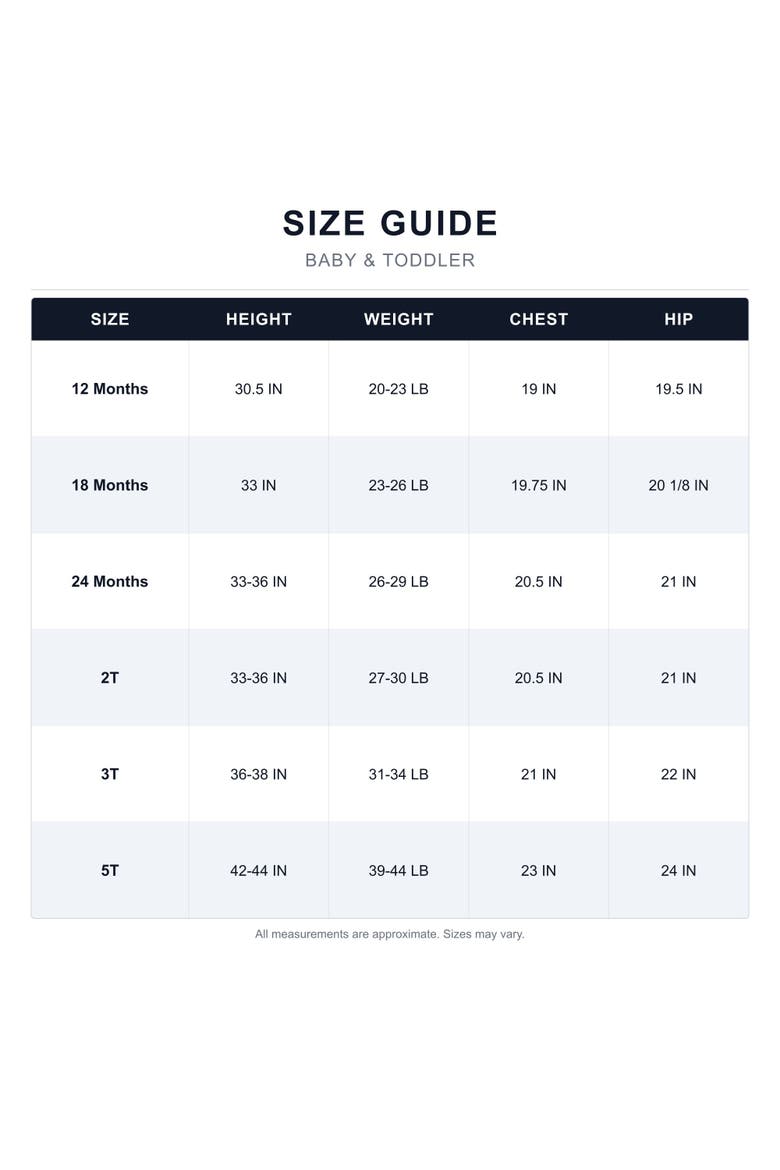
Task: Click the 30.5 IN height cell
Action: 258,389
